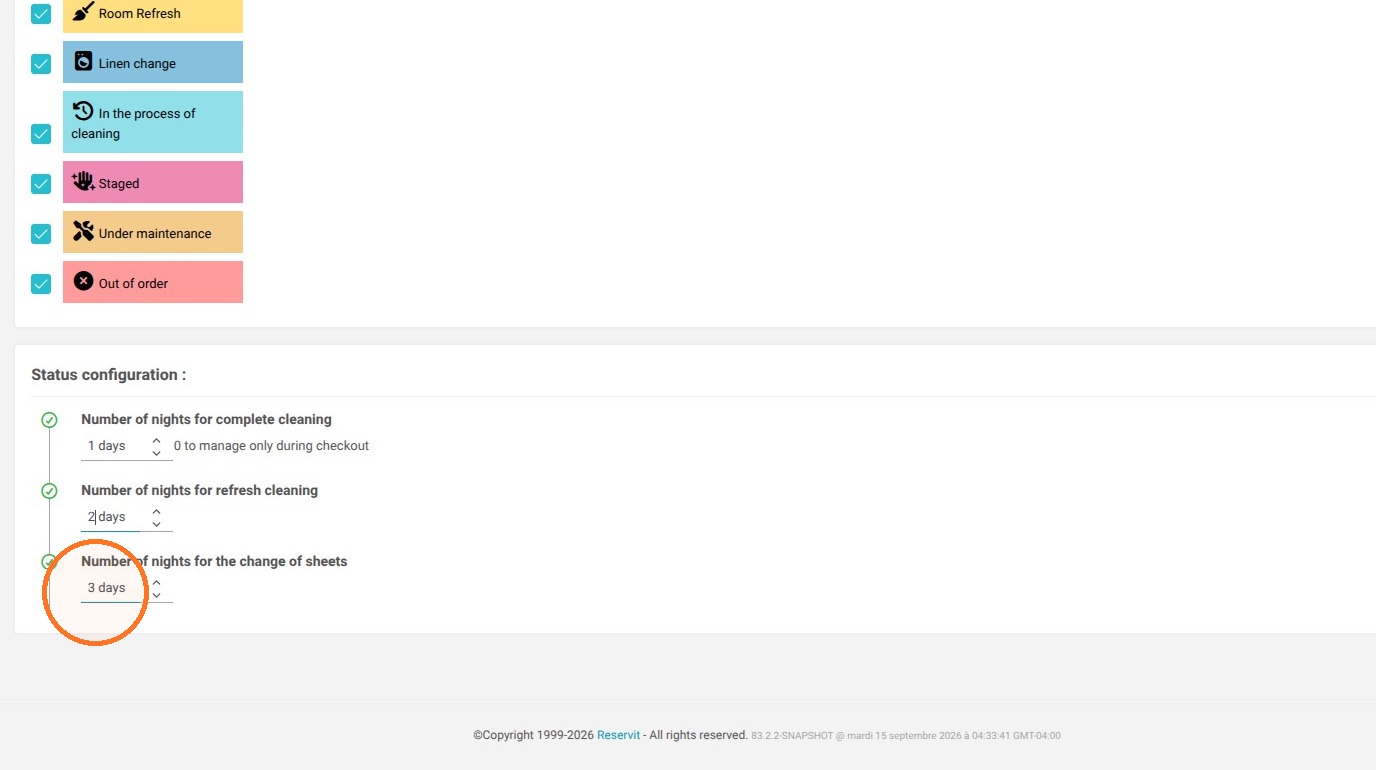This screenshot has width=1376, height=770.
Task: Increase nights for complete cleaning with up arrow
Action: [x=156, y=440]
